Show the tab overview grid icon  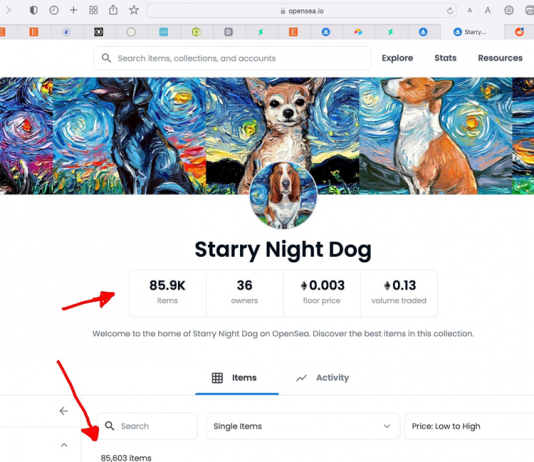click(x=93, y=11)
